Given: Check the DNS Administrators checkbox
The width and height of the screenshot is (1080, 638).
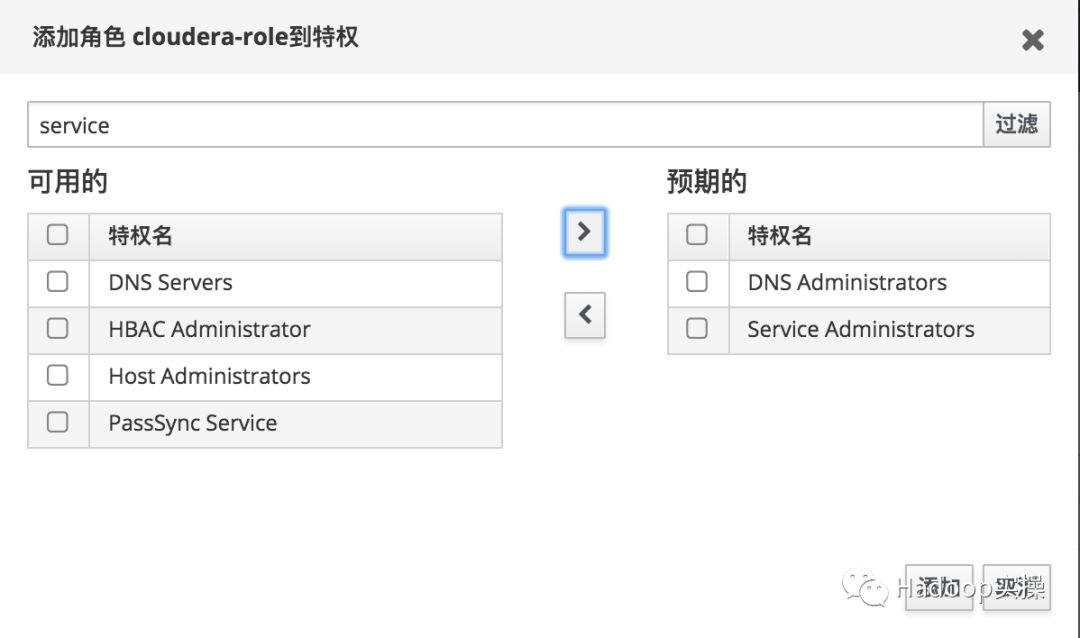Looking at the screenshot, I should coord(697,282).
